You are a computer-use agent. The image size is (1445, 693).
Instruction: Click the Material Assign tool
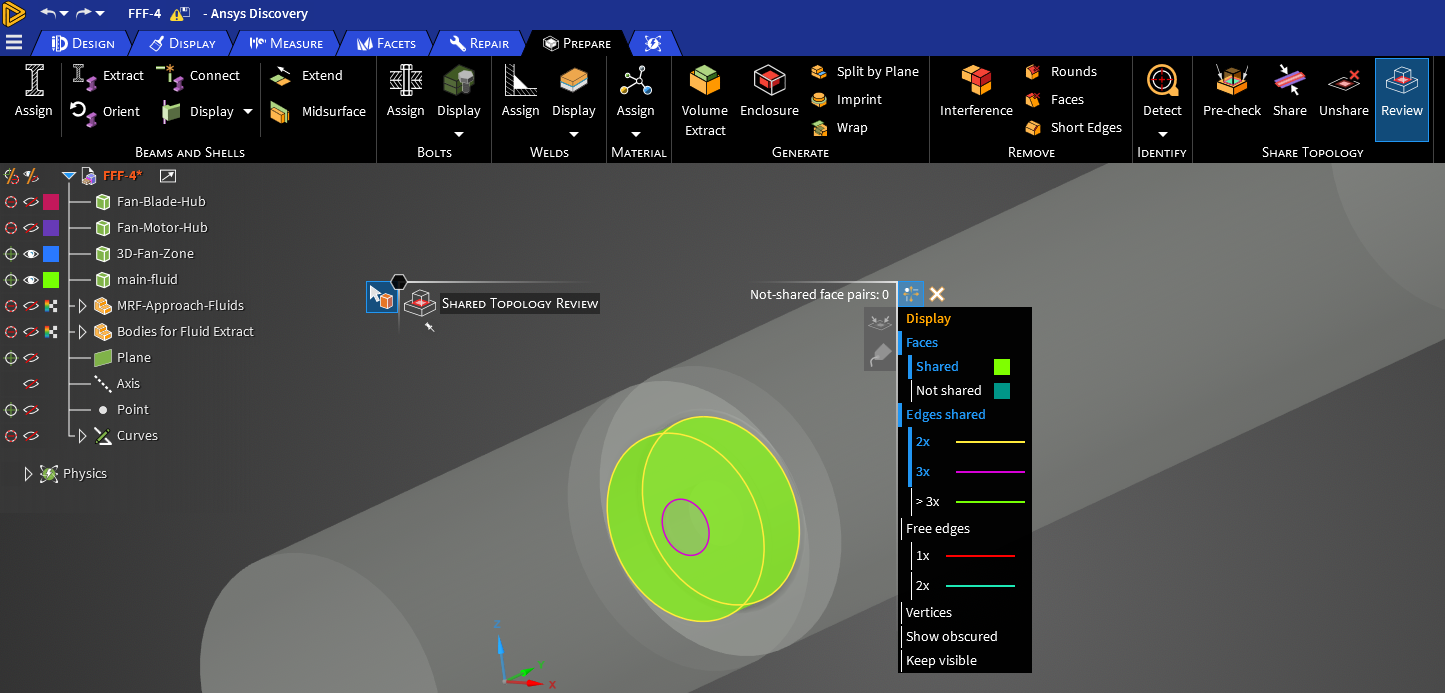pyautogui.click(x=635, y=92)
